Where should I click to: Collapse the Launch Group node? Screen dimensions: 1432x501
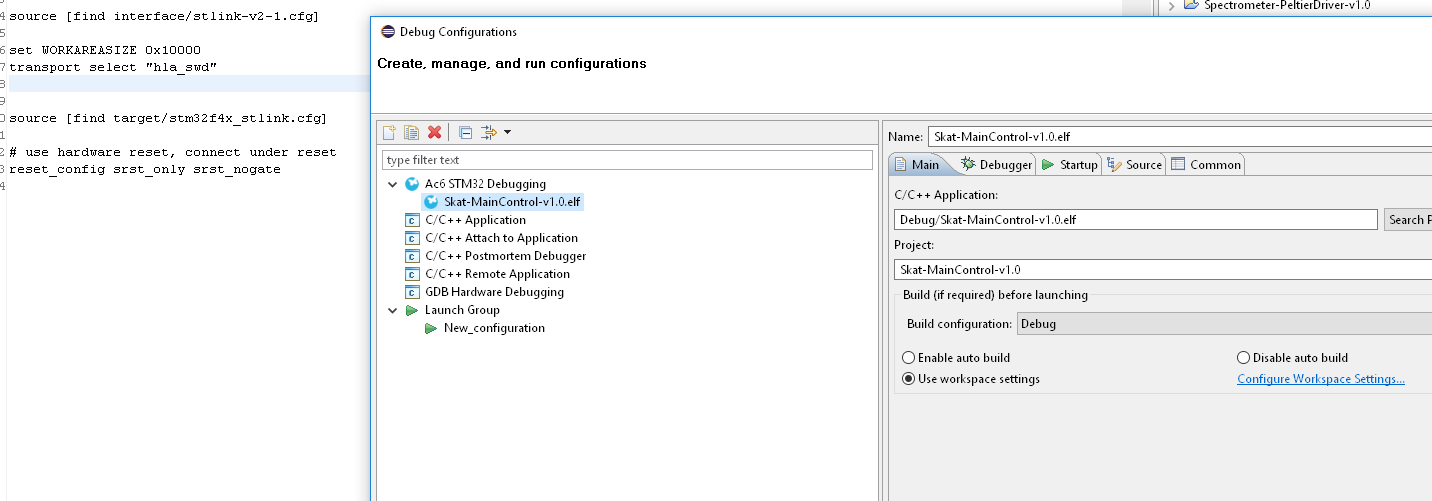click(392, 310)
